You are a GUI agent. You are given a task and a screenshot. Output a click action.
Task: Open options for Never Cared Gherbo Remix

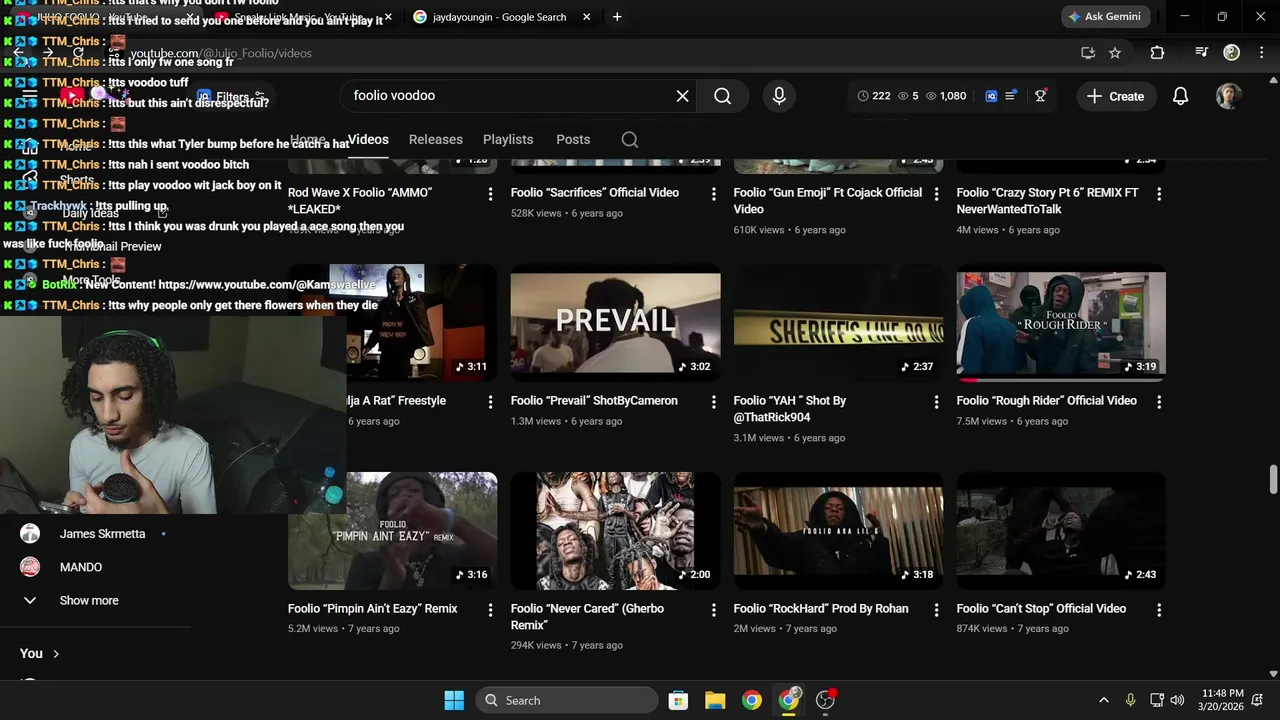[713, 610]
